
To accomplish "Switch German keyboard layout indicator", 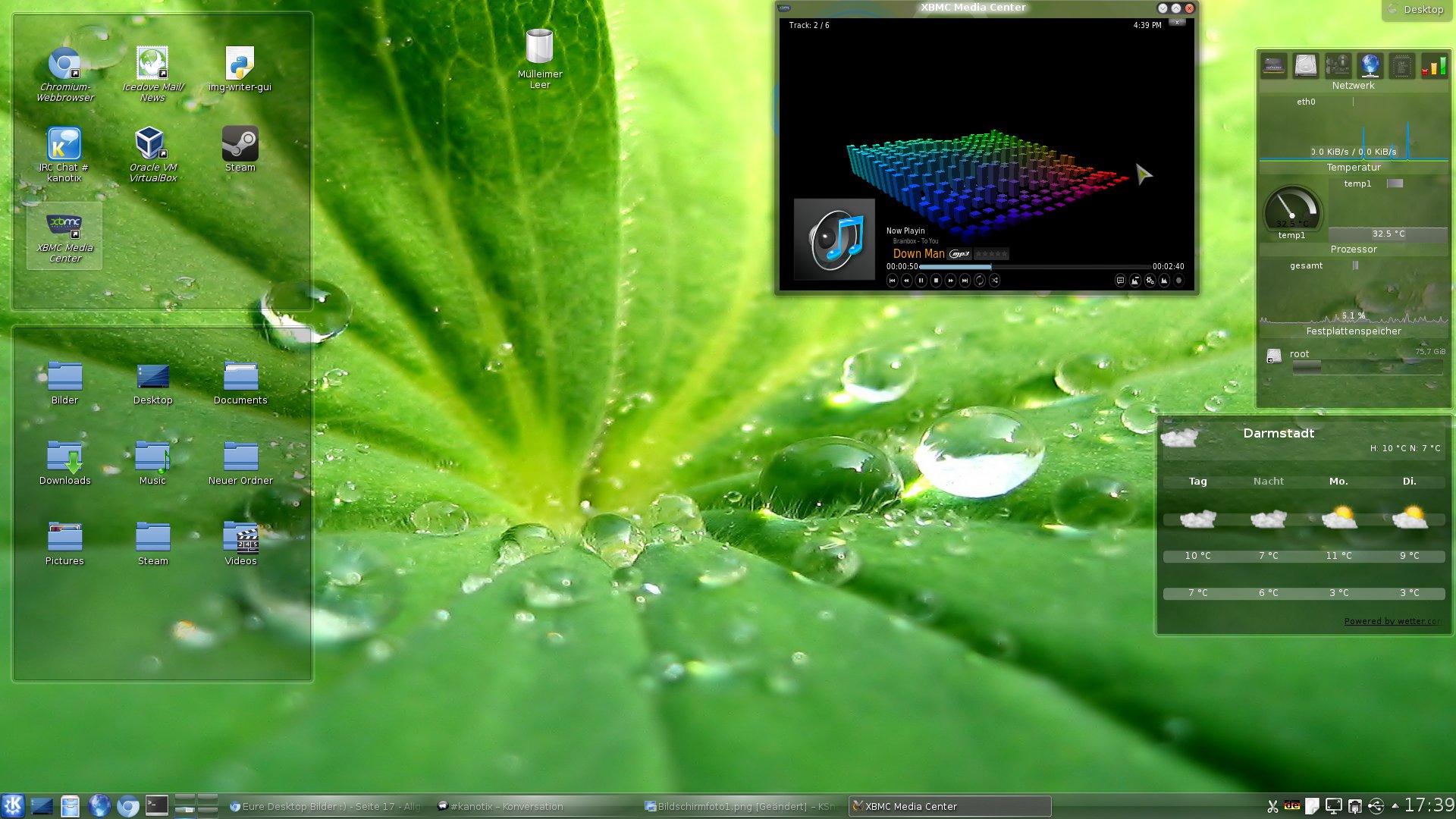I will [1291, 806].
